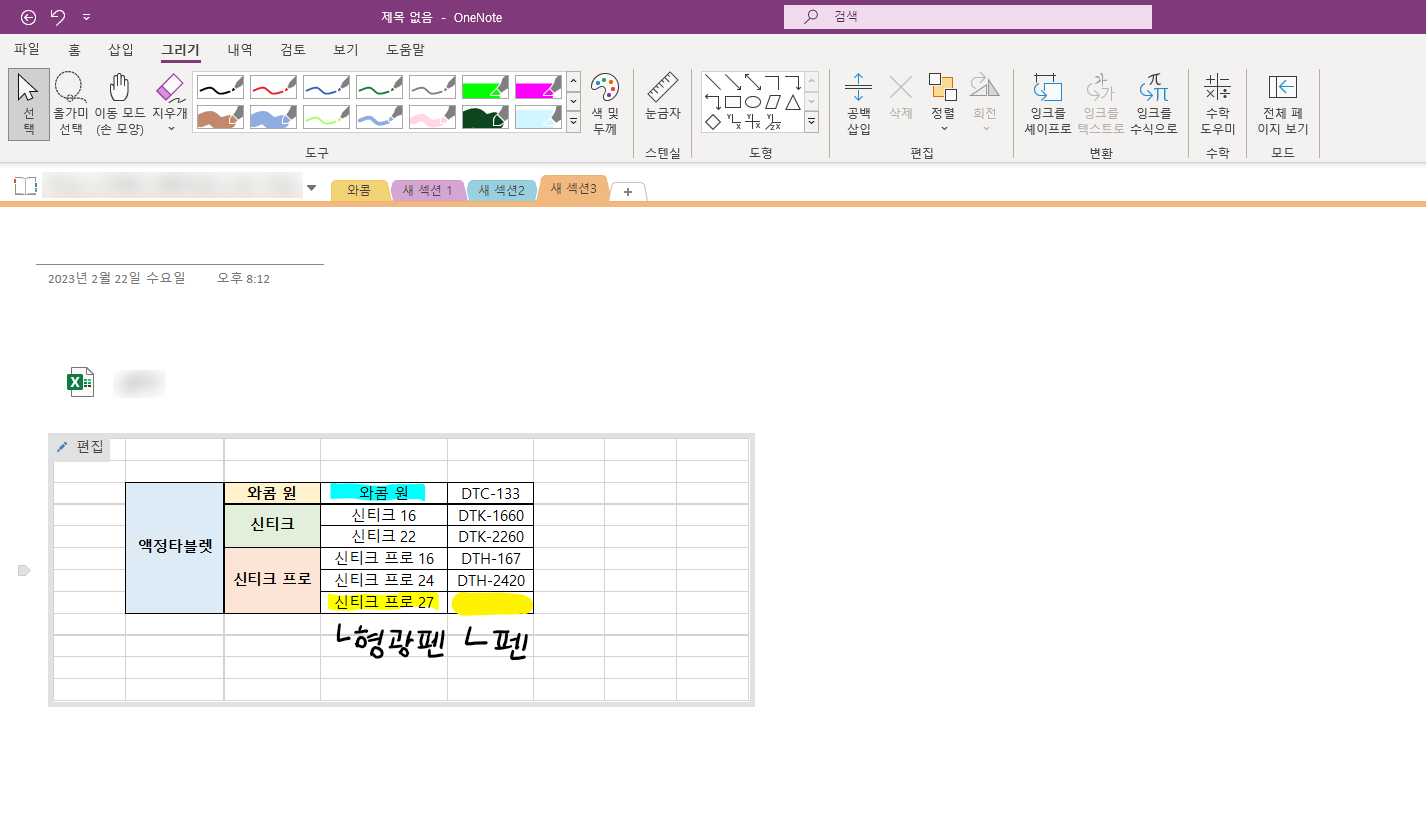The height and width of the screenshot is (835, 1426).
Task: Convert ink with 잉크를 수식으로
Action: (x=1153, y=104)
